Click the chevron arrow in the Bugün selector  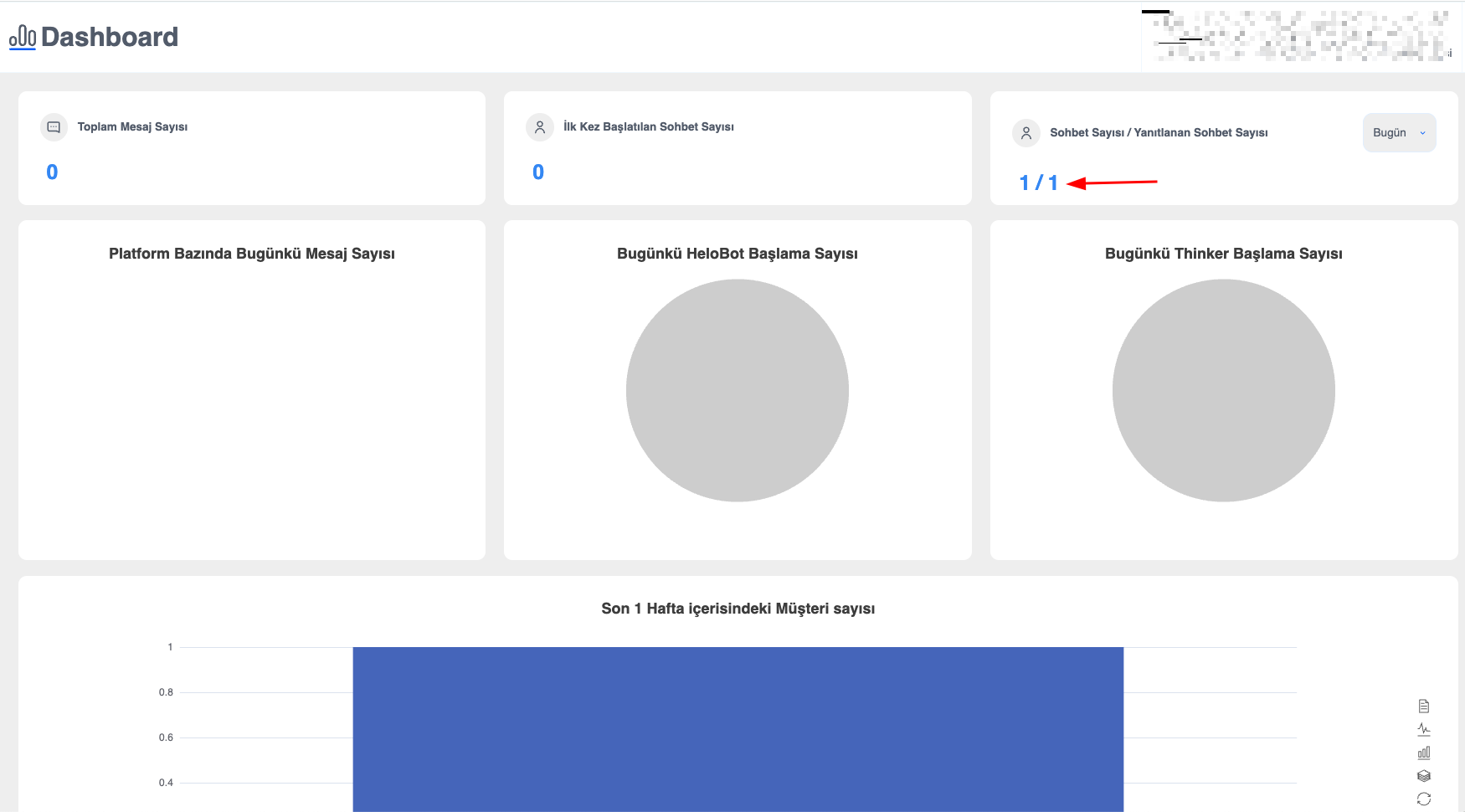point(1422,133)
